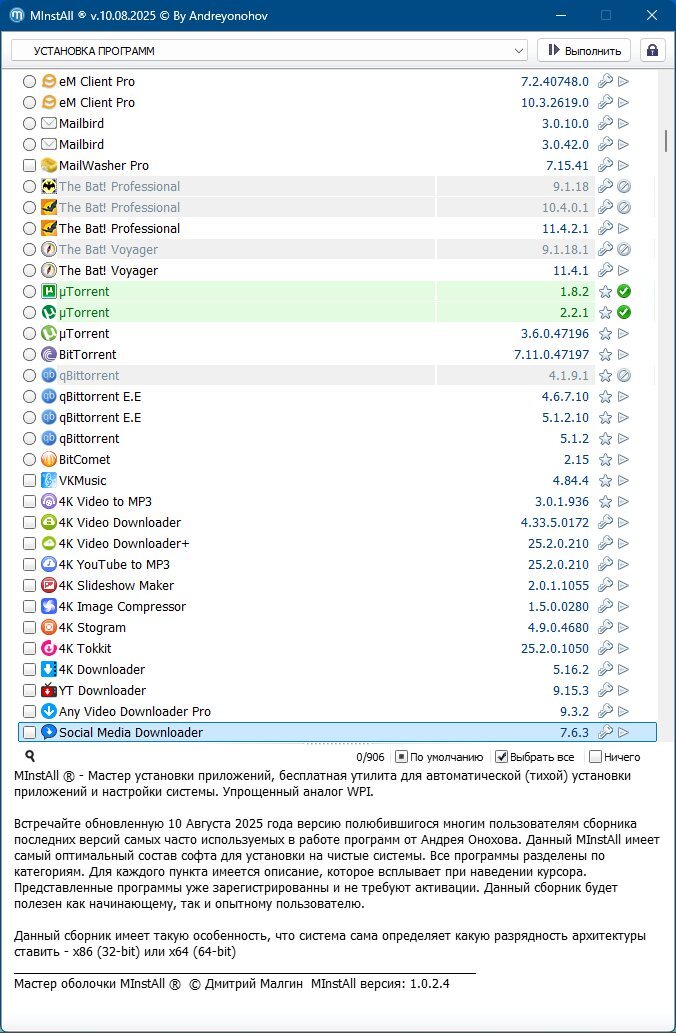This screenshot has height=1033, width=676.
Task: Click the 4K YouTube to MP3 entry name
Action: pyautogui.click(x=114, y=565)
